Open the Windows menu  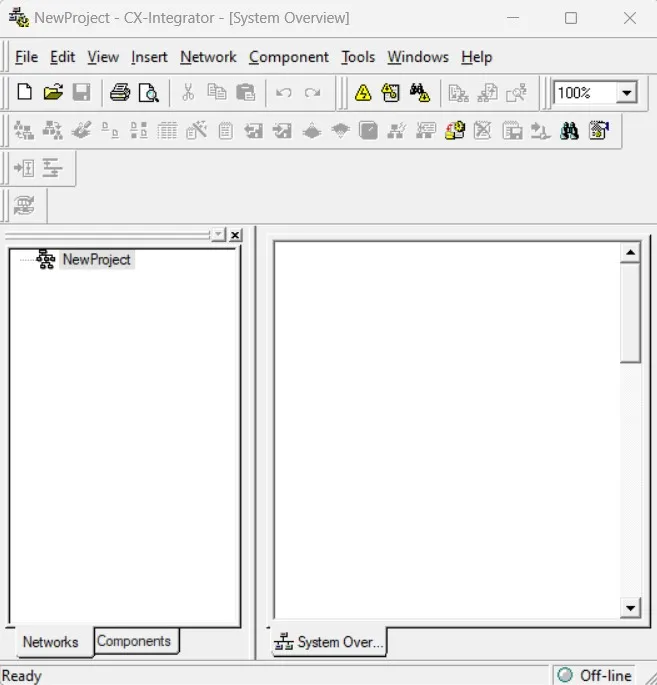click(418, 57)
